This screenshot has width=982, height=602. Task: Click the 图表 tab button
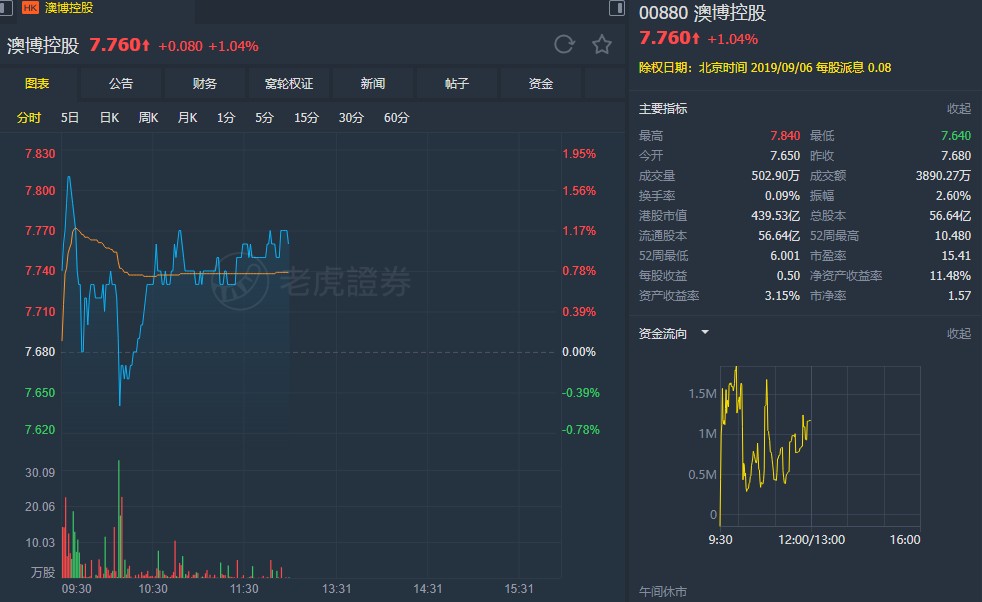(x=37, y=83)
